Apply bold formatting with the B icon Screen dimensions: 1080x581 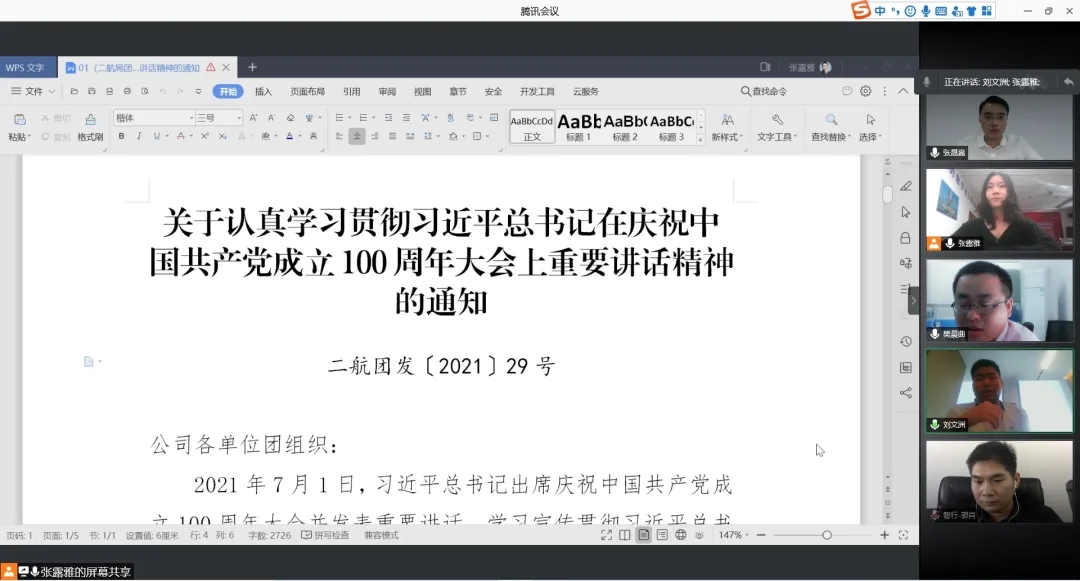pyautogui.click(x=122, y=136)
